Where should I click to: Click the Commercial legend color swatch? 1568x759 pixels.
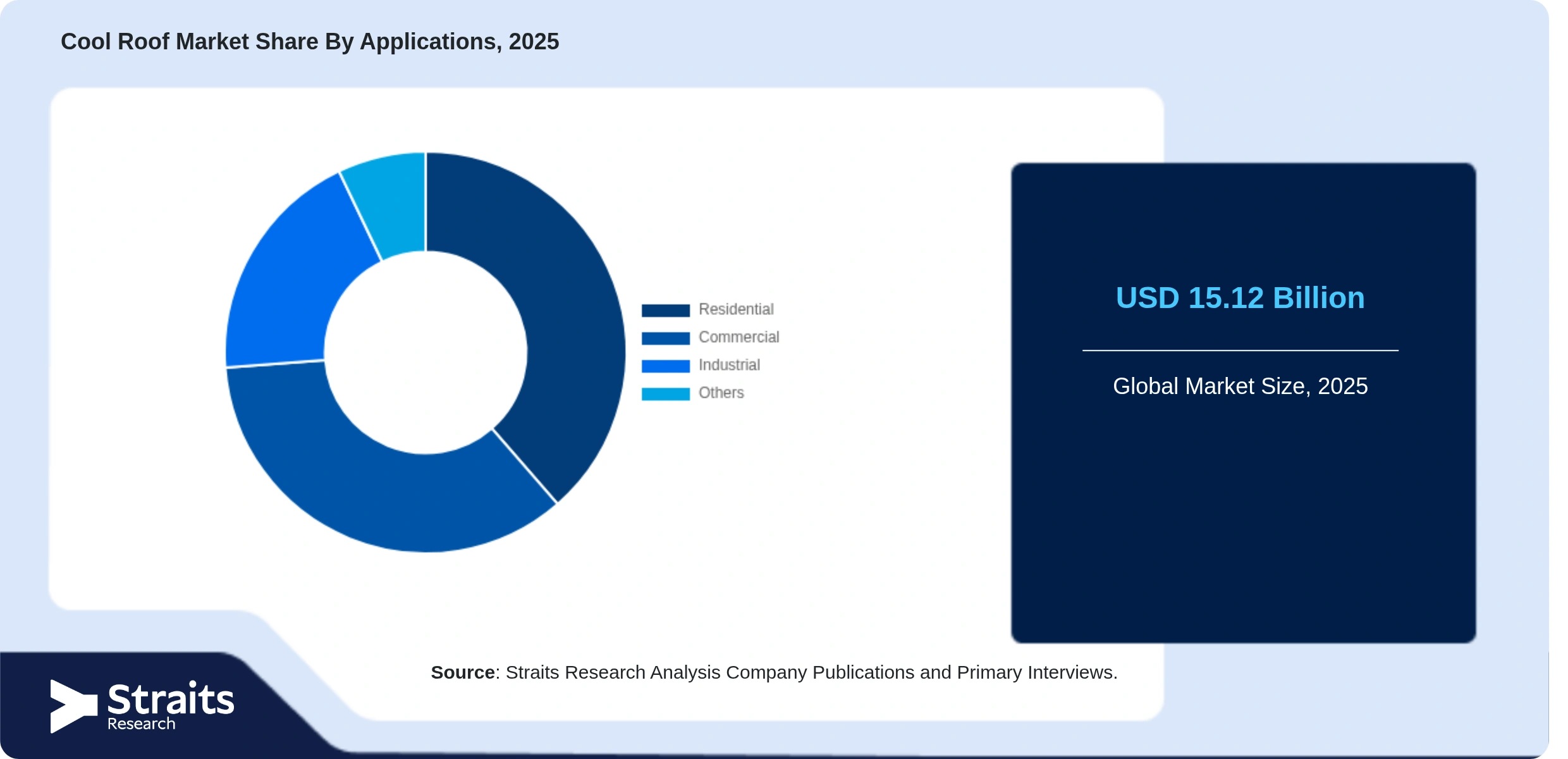[665, 338]
